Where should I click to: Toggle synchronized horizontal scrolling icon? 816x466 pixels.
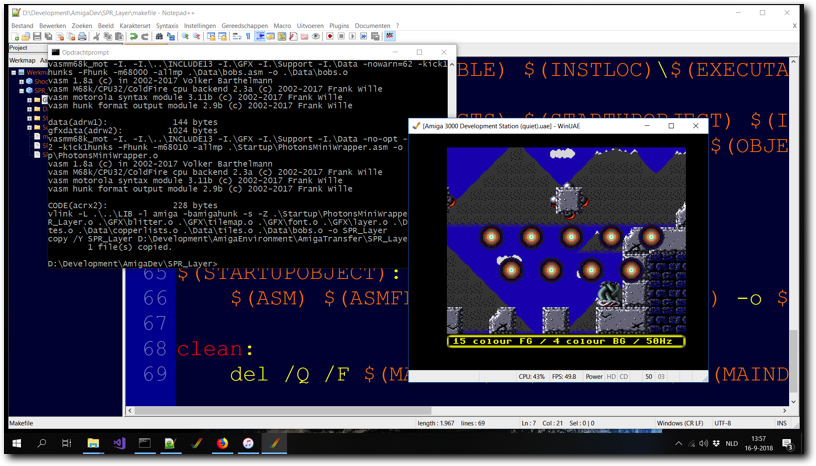tap(222, 36)
